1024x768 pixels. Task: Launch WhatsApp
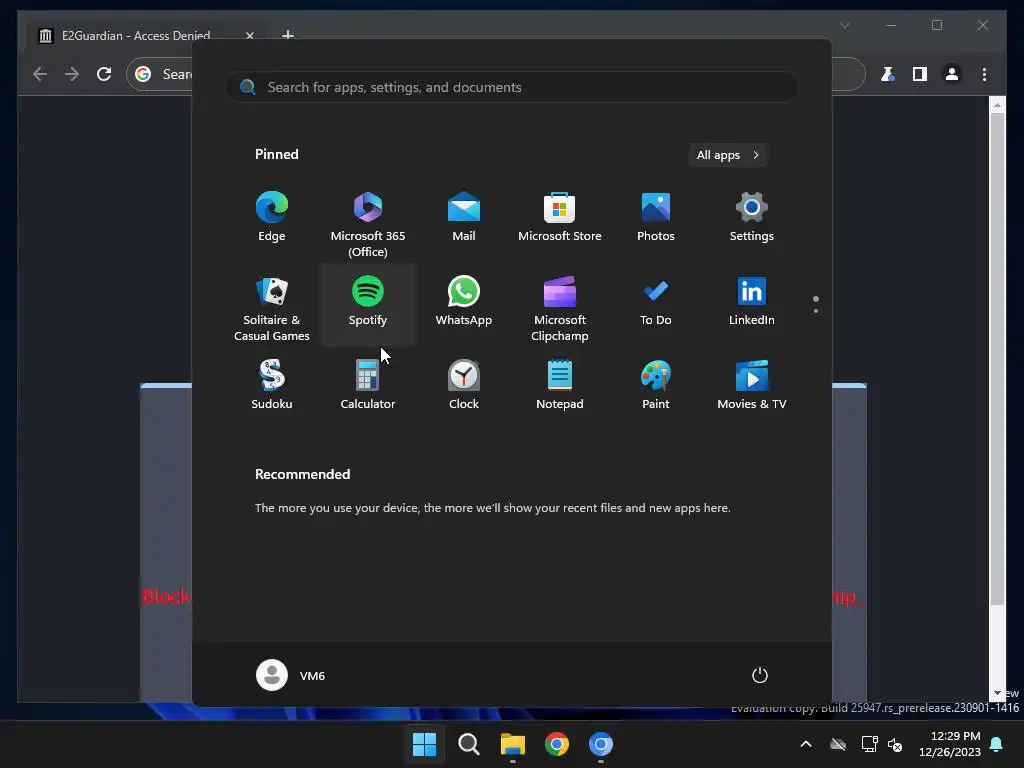(x=464, y=301)
